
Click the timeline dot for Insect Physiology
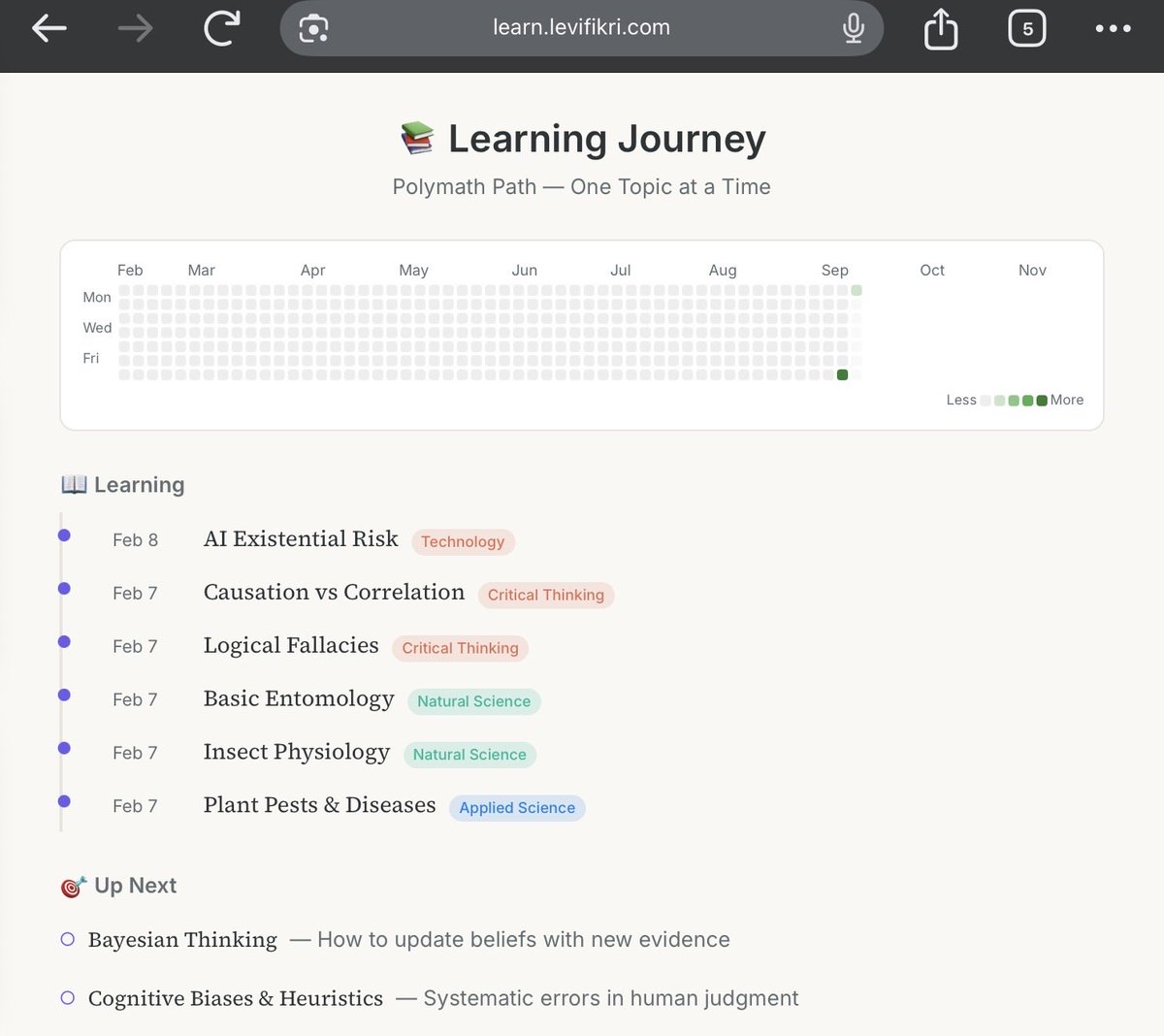pyautogui.click(x=64, y=748)
